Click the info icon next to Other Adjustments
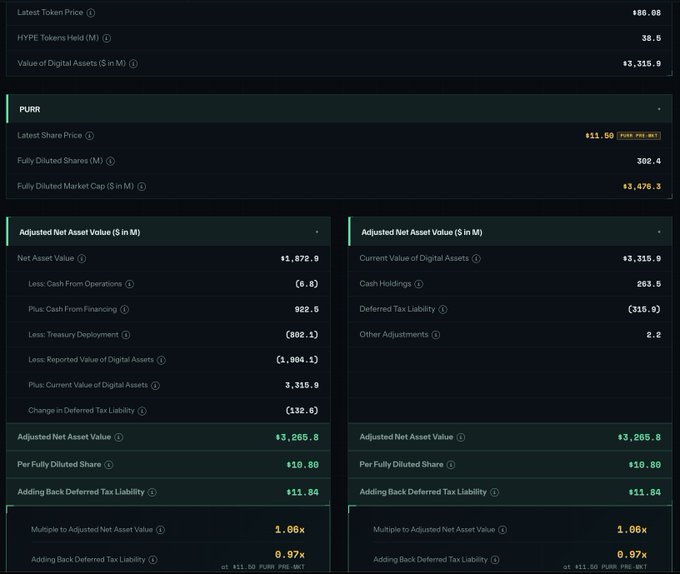This screenshot has height=574, width=680. 436,335
